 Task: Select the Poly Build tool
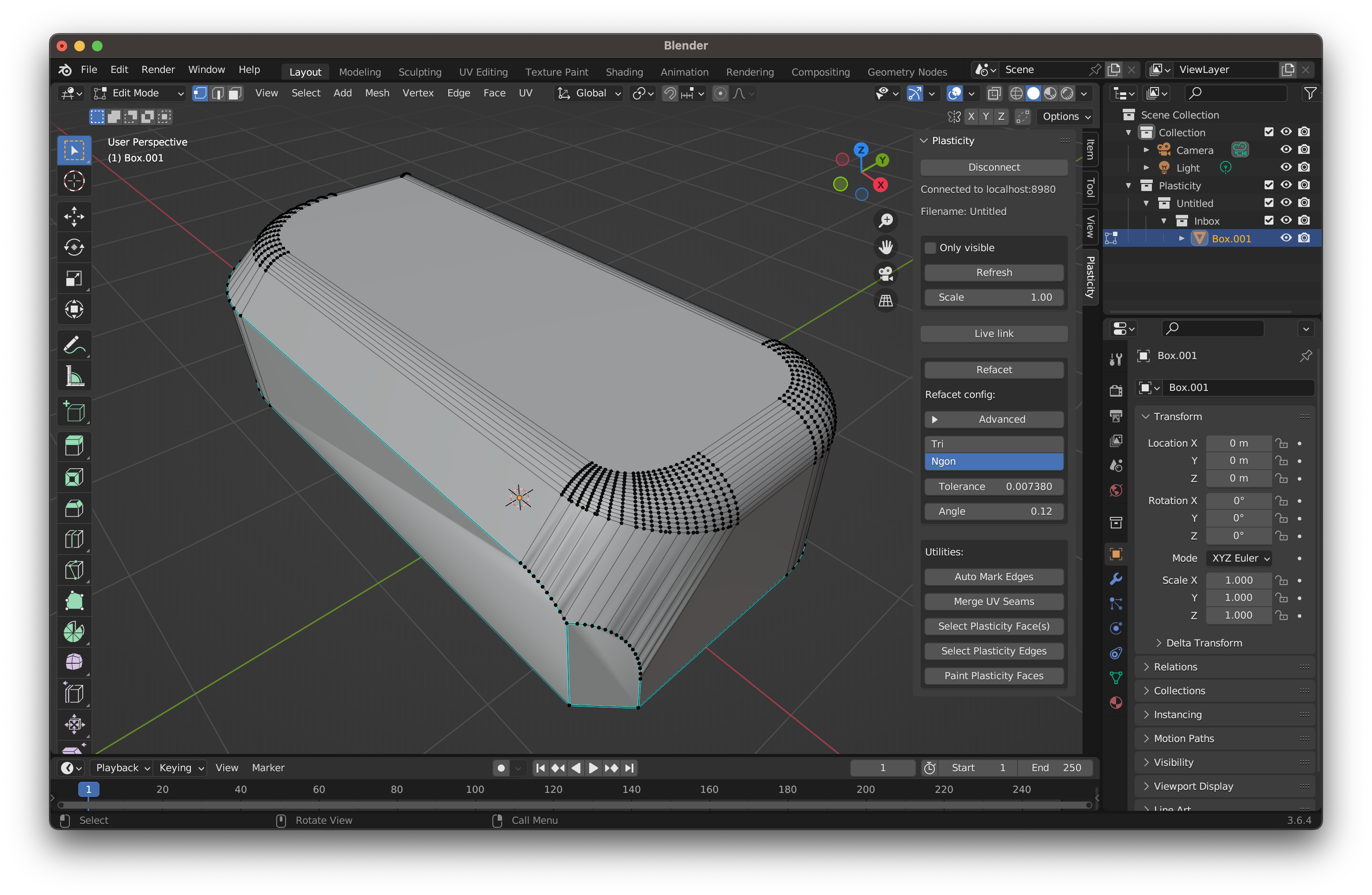click(x=74, y=601)
